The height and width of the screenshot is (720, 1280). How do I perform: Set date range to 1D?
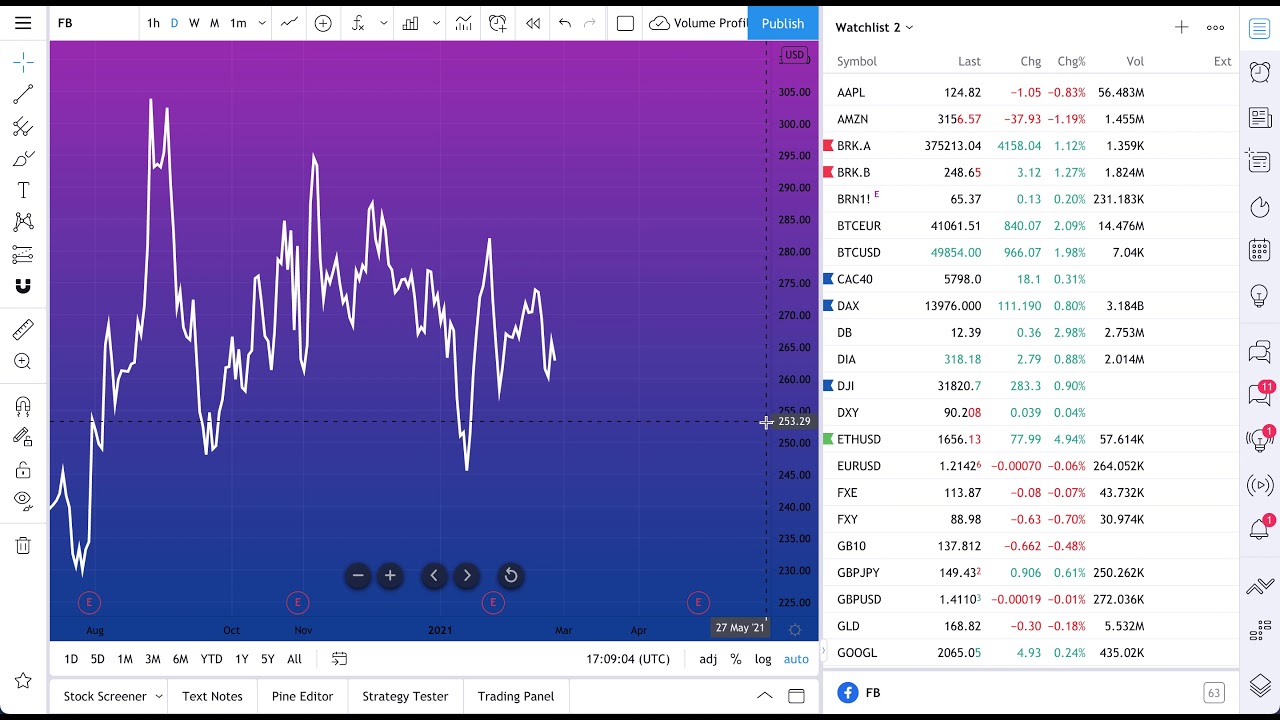tap(71, 659)
